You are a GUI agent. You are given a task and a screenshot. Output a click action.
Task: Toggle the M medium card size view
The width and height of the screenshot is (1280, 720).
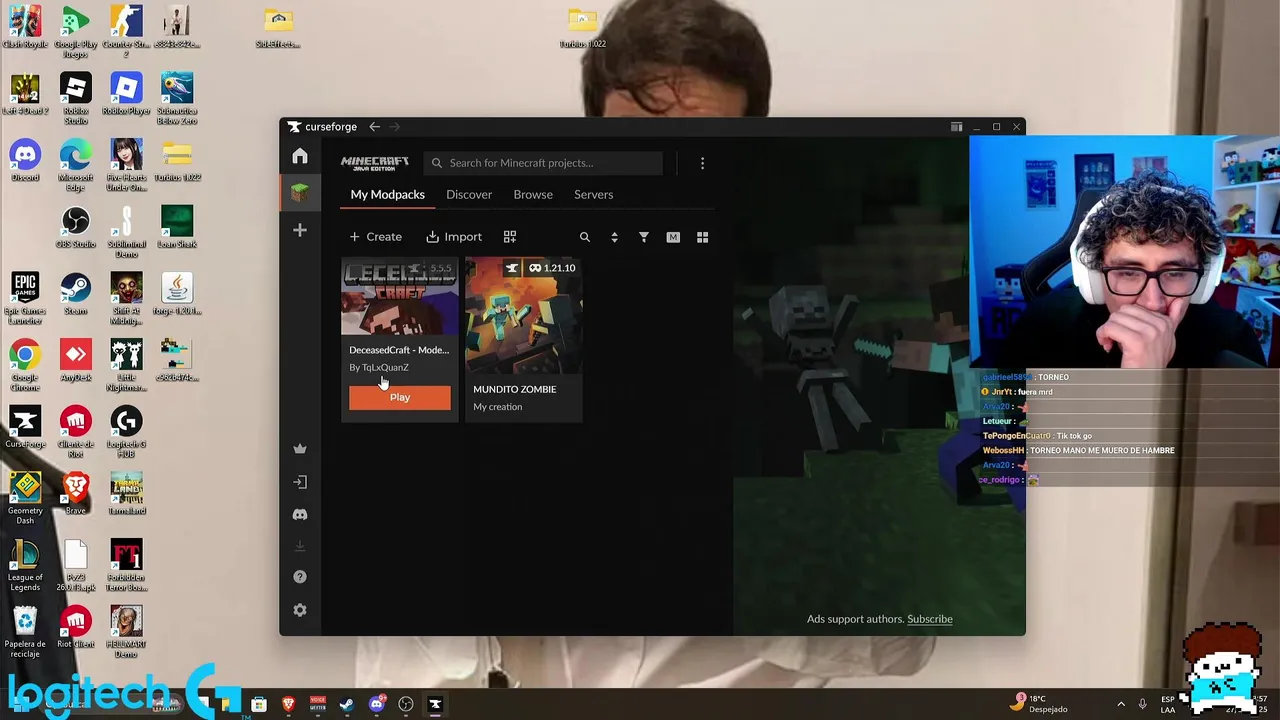pyautogui.click(x=673, y=237)
